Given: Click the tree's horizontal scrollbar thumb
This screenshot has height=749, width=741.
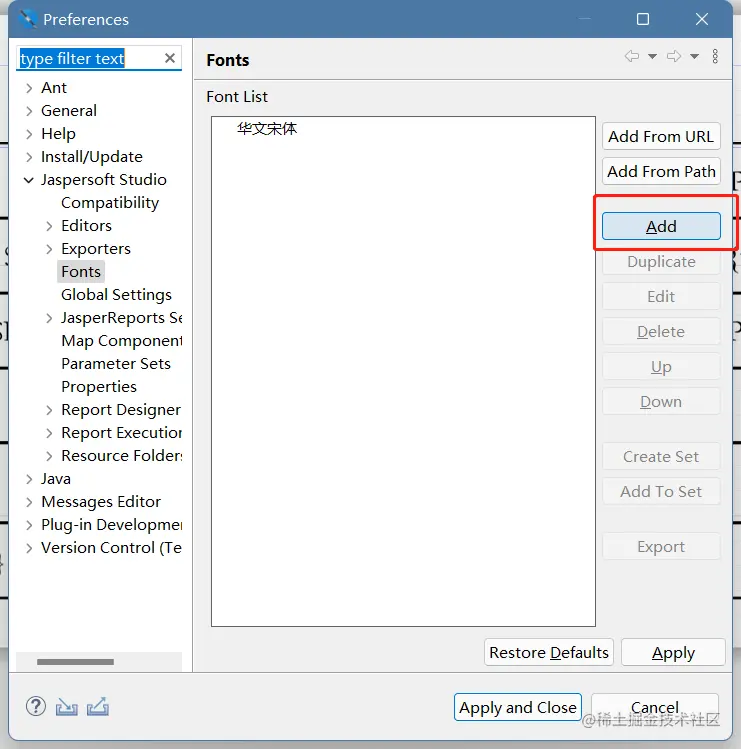Looking at the screenshot, I should [75, 662].
